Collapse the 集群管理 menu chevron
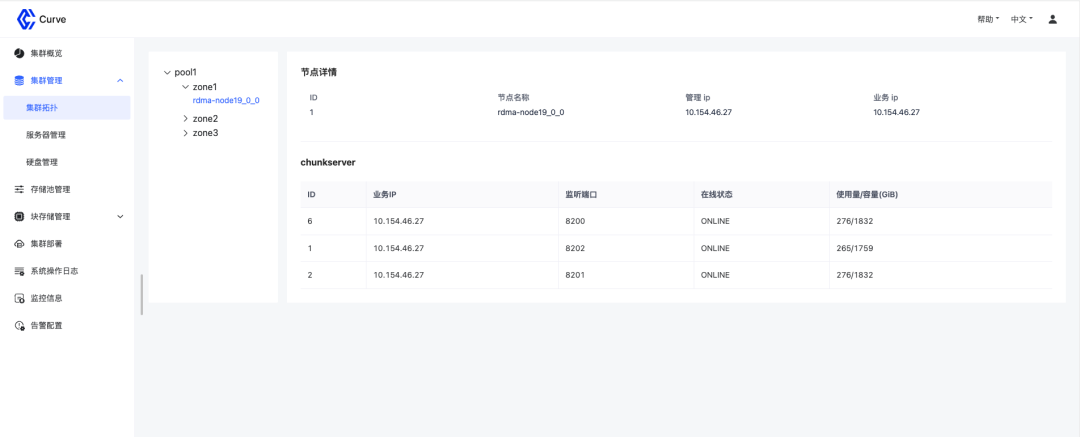Viewport: 1080px width, 437px height. click(120, 80)
